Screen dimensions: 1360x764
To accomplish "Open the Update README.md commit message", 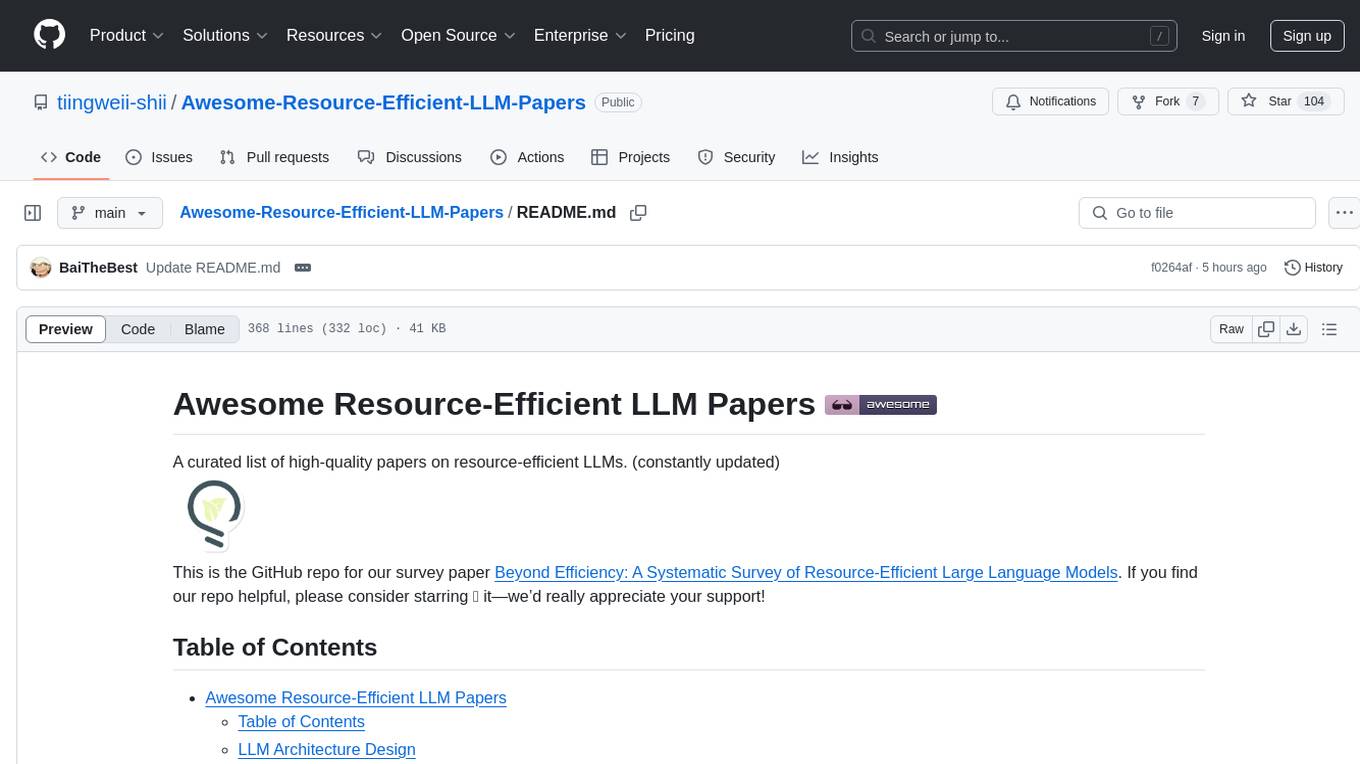I will coord(213,268).
